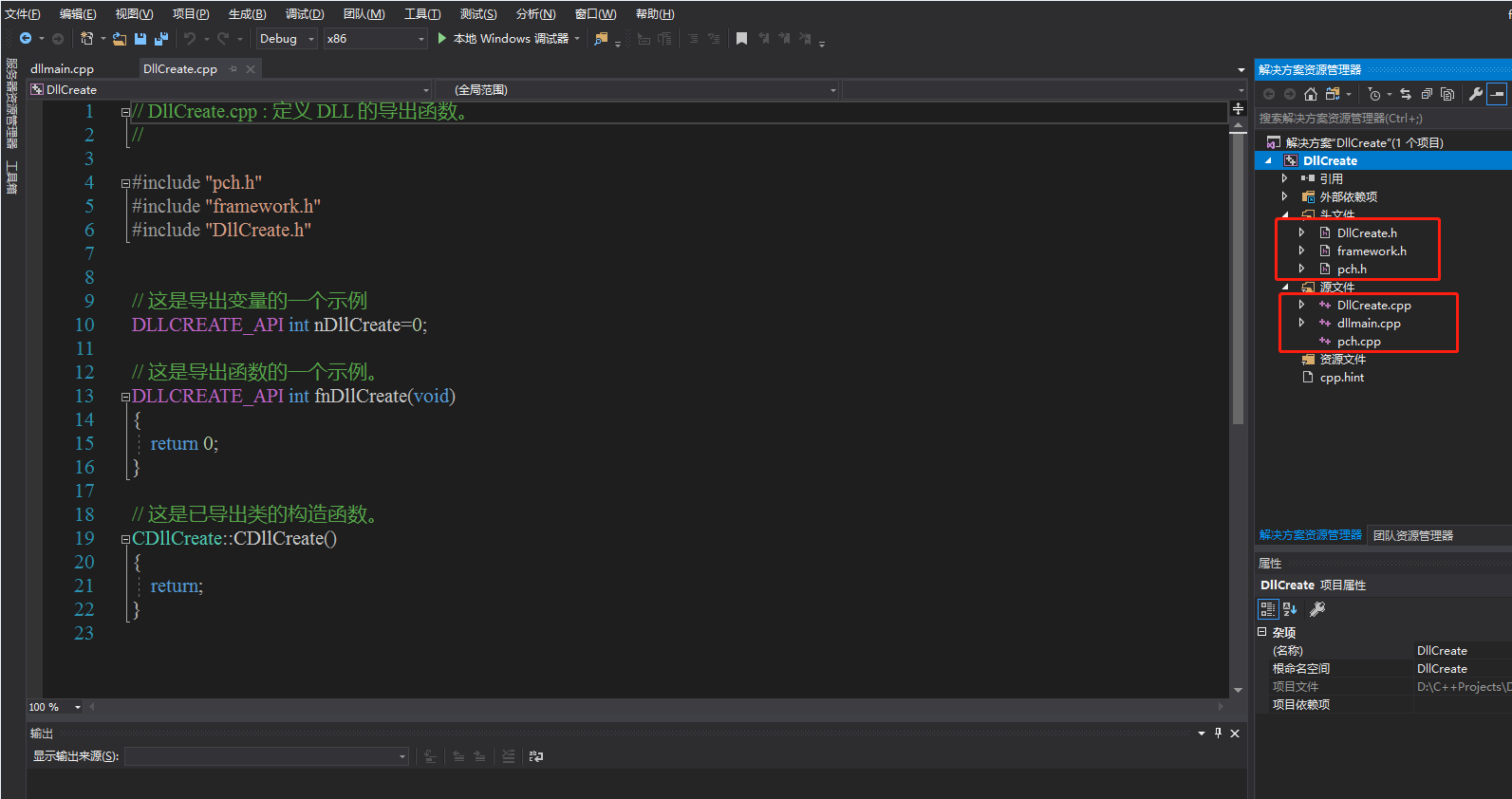This screenshot has height=799, width=1512.
Task: Start the local Windows debugger with green play
Action: click(x=441, y=39)
